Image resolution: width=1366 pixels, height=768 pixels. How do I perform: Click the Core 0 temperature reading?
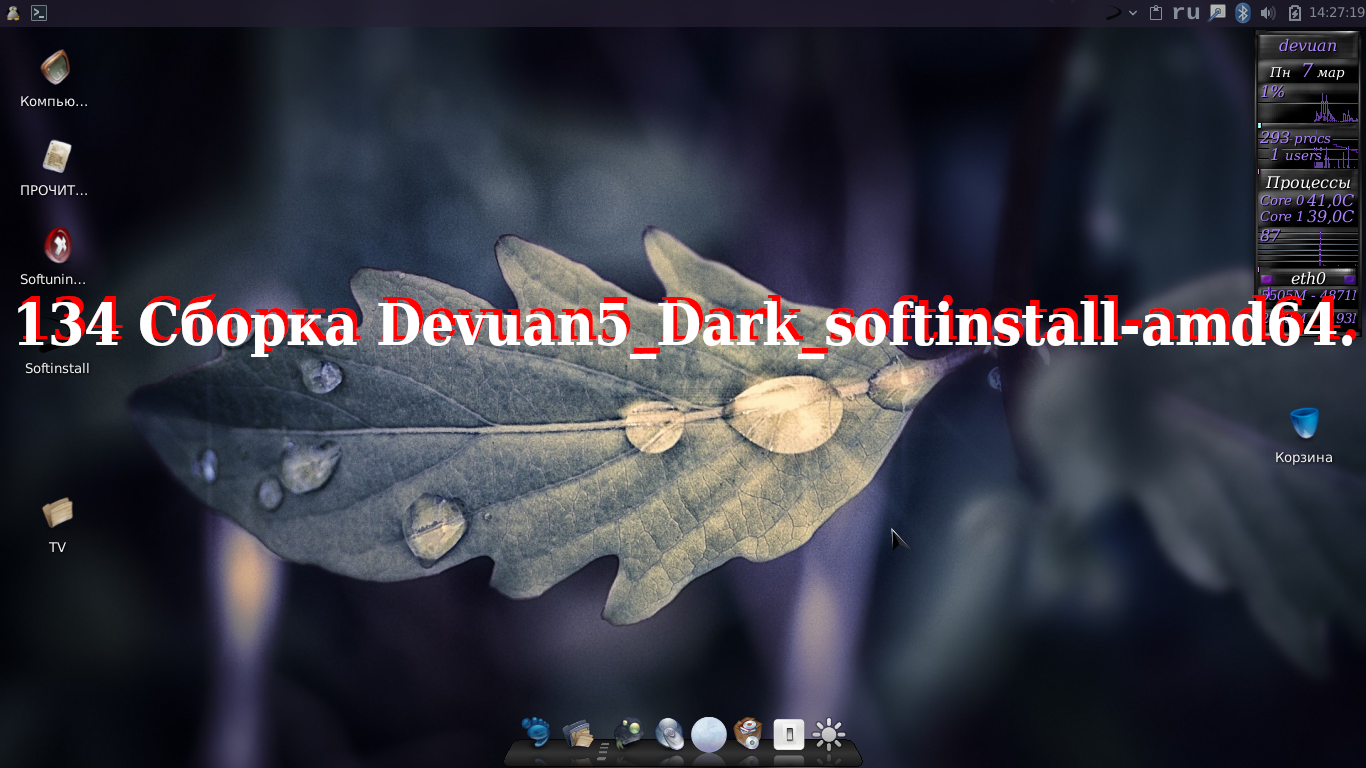(1307, 200)
